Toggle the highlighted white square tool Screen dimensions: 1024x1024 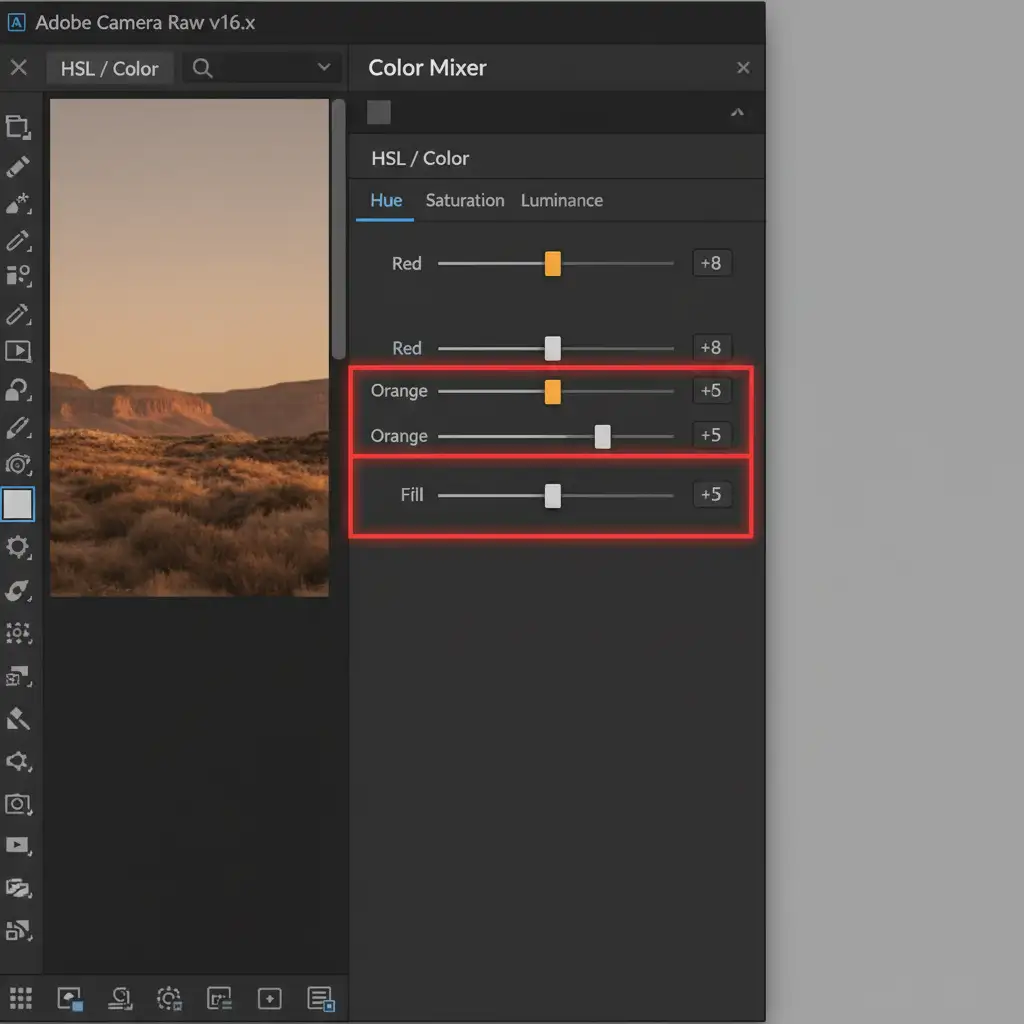[18, 505]
